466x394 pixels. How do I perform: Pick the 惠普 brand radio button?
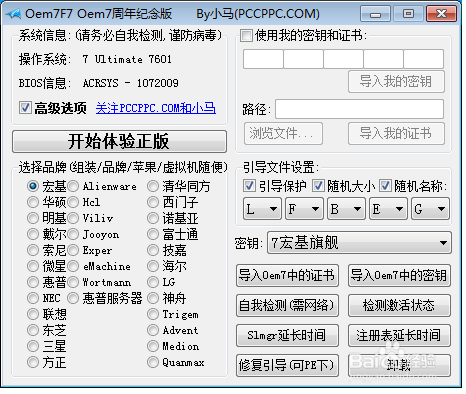(33, 282)
